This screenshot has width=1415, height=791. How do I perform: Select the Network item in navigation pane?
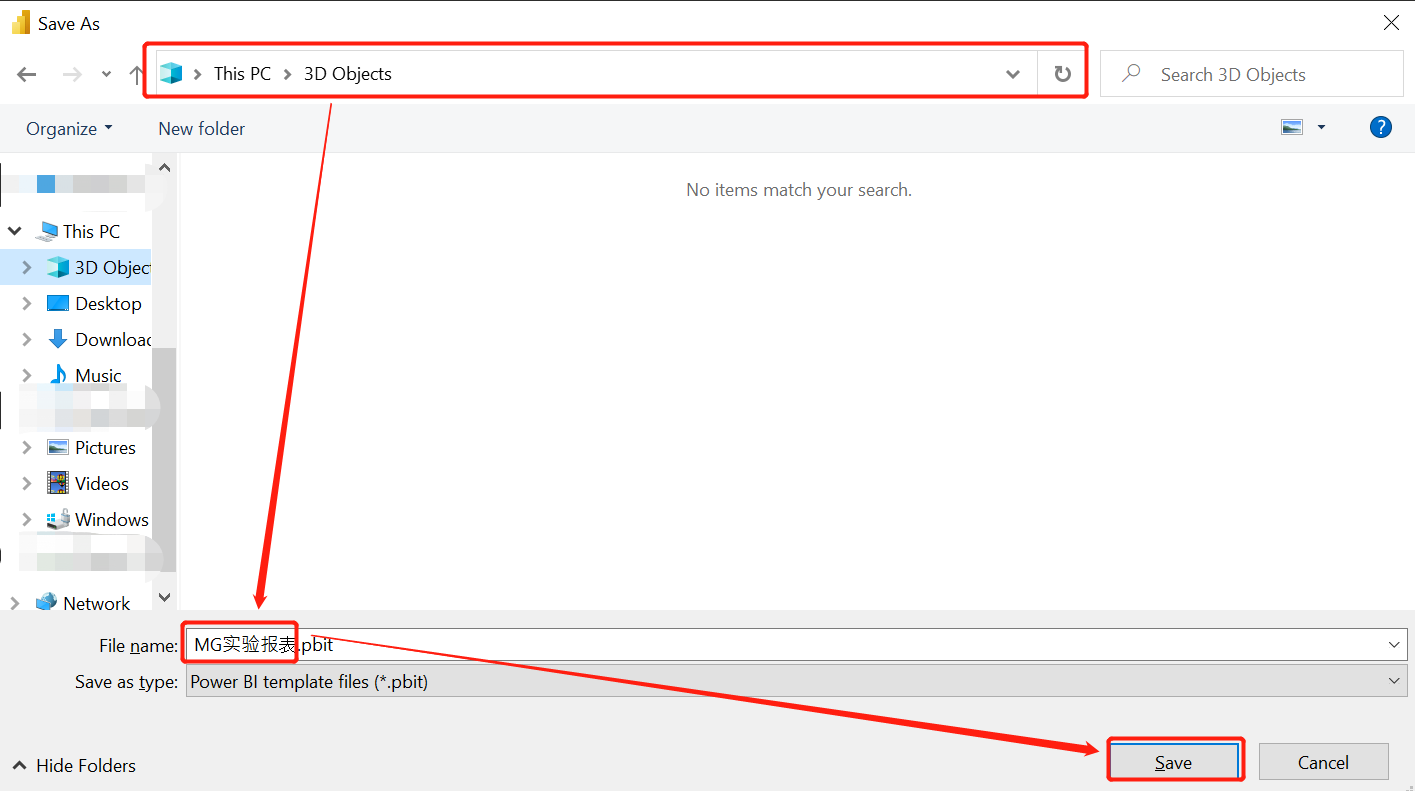(96, 602)
